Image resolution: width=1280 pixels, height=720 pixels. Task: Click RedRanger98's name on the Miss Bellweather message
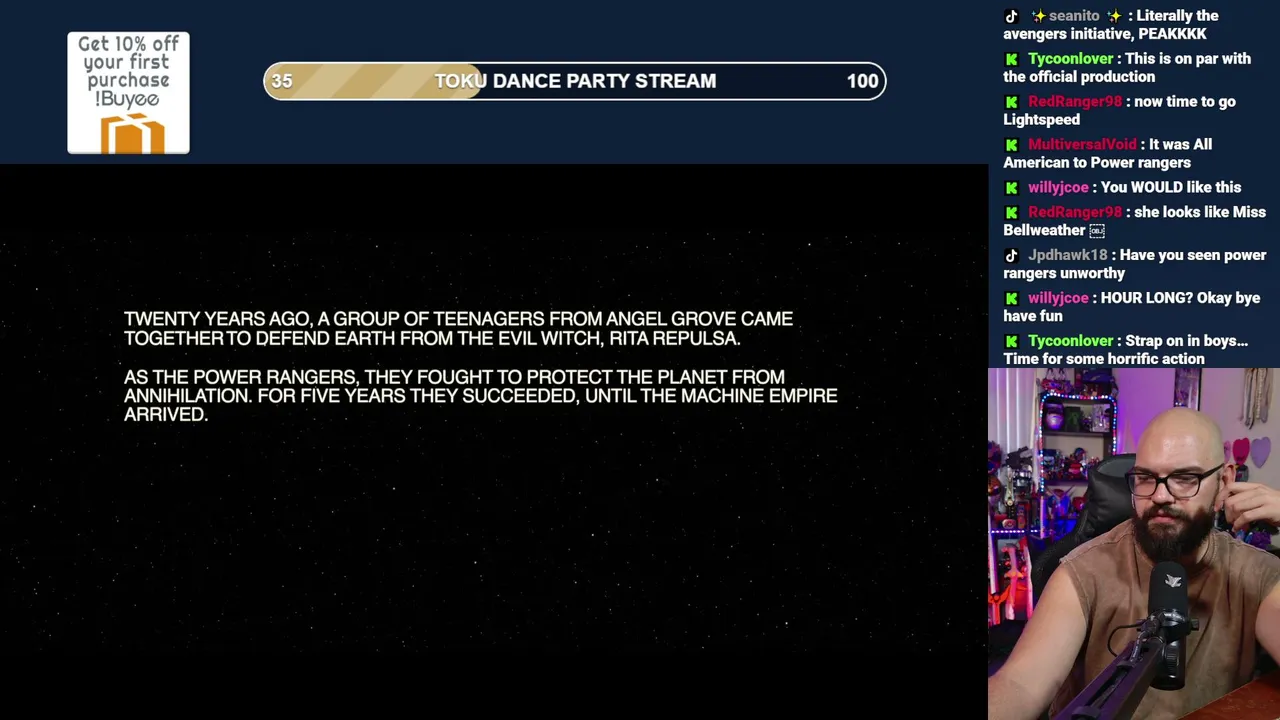click(1074, 213)
